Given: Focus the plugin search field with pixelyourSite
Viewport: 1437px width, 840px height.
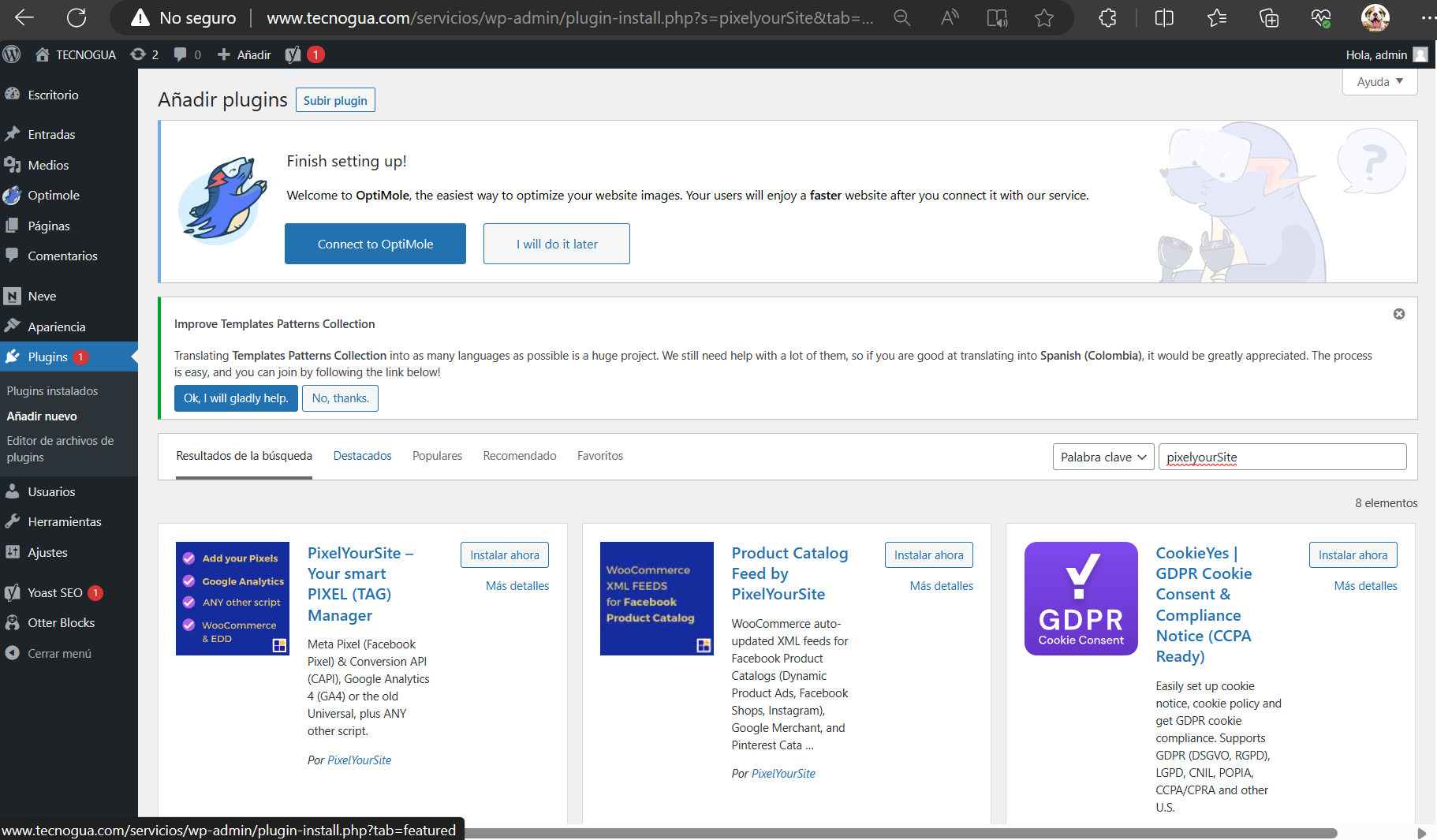Looking at the screenshot, I should [1282, 457].
